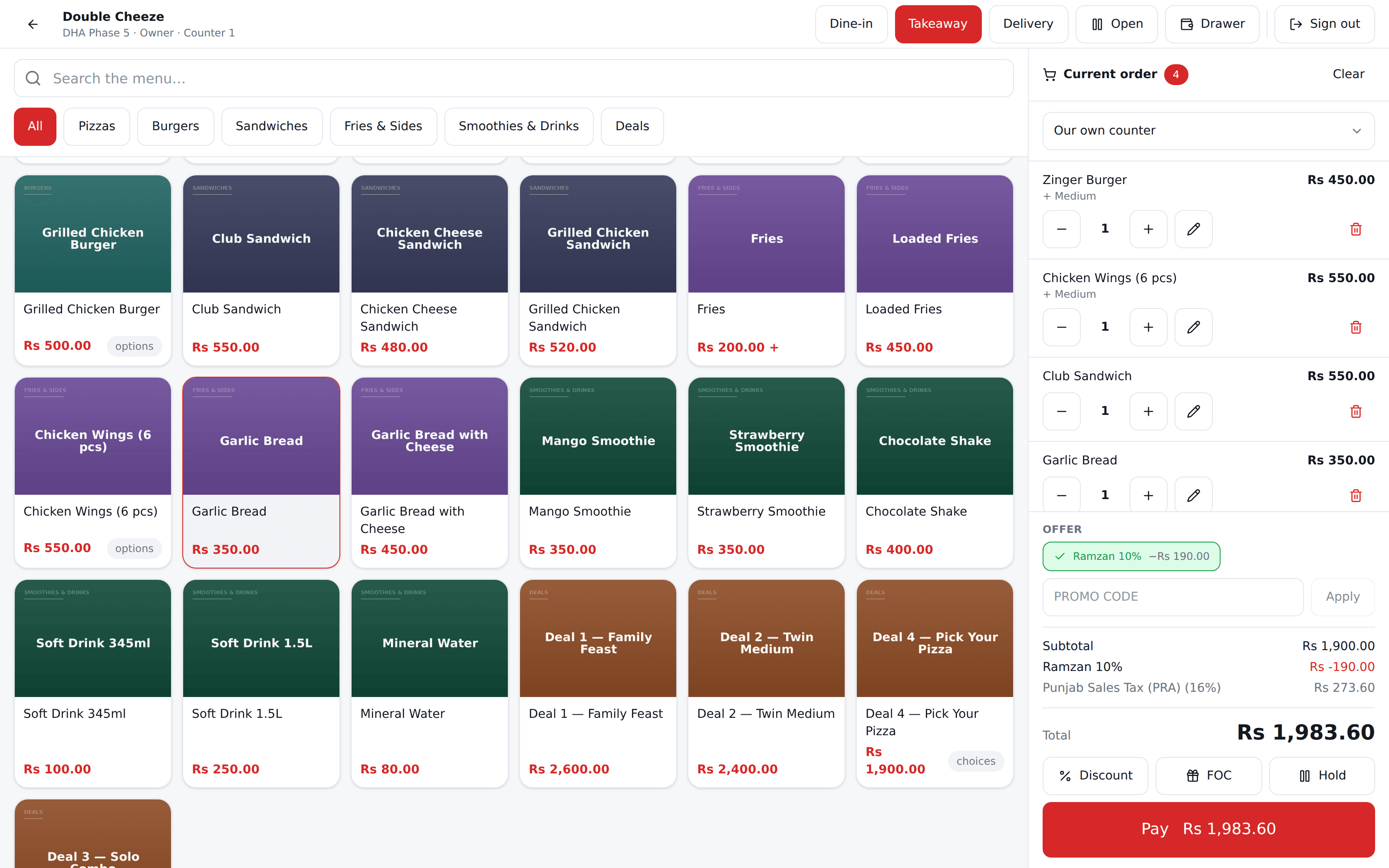Add Chicken Cheese Sandwich to order
Screen dimensions: 1389x868
click(429, 270)
